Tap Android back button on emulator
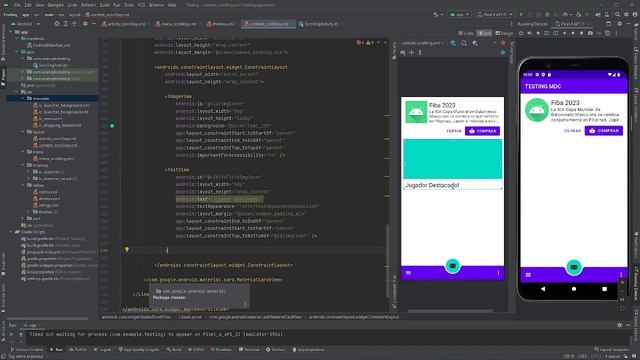The image size is (640, 360). (543, 289)
